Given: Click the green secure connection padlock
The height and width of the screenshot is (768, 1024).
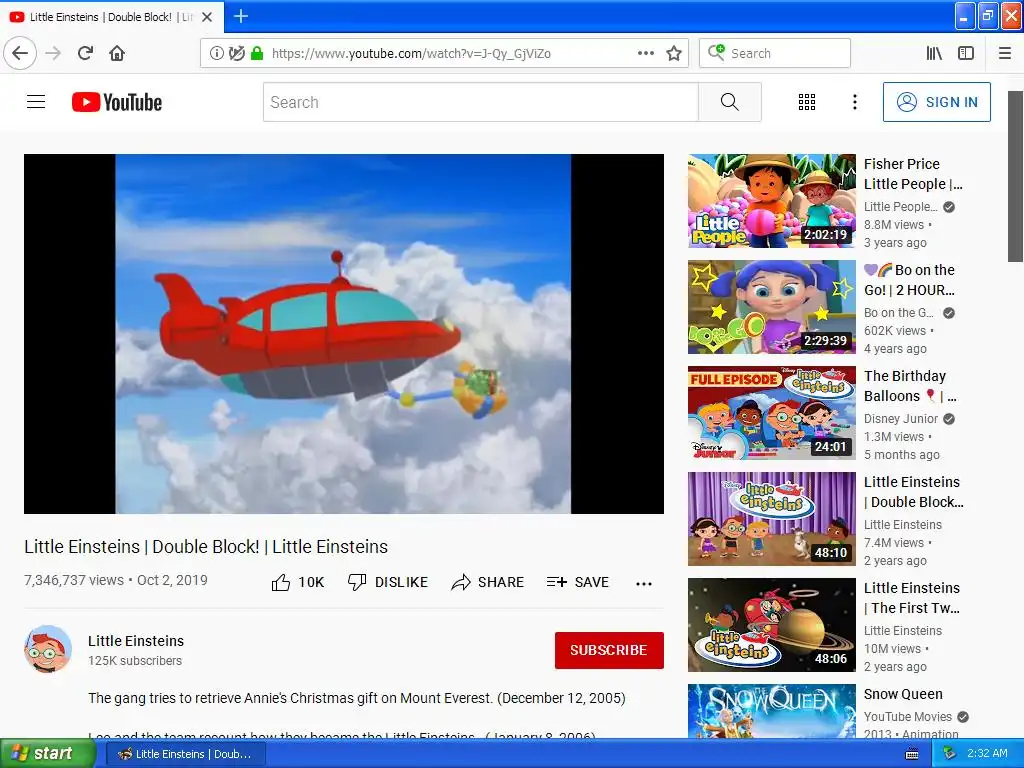Looking at the screenshot, I should point(257,53).
